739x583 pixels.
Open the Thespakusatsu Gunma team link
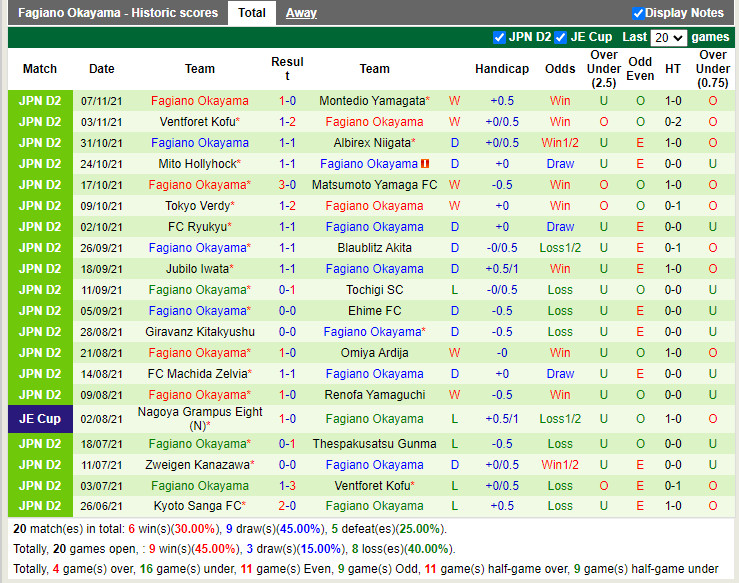374,444
